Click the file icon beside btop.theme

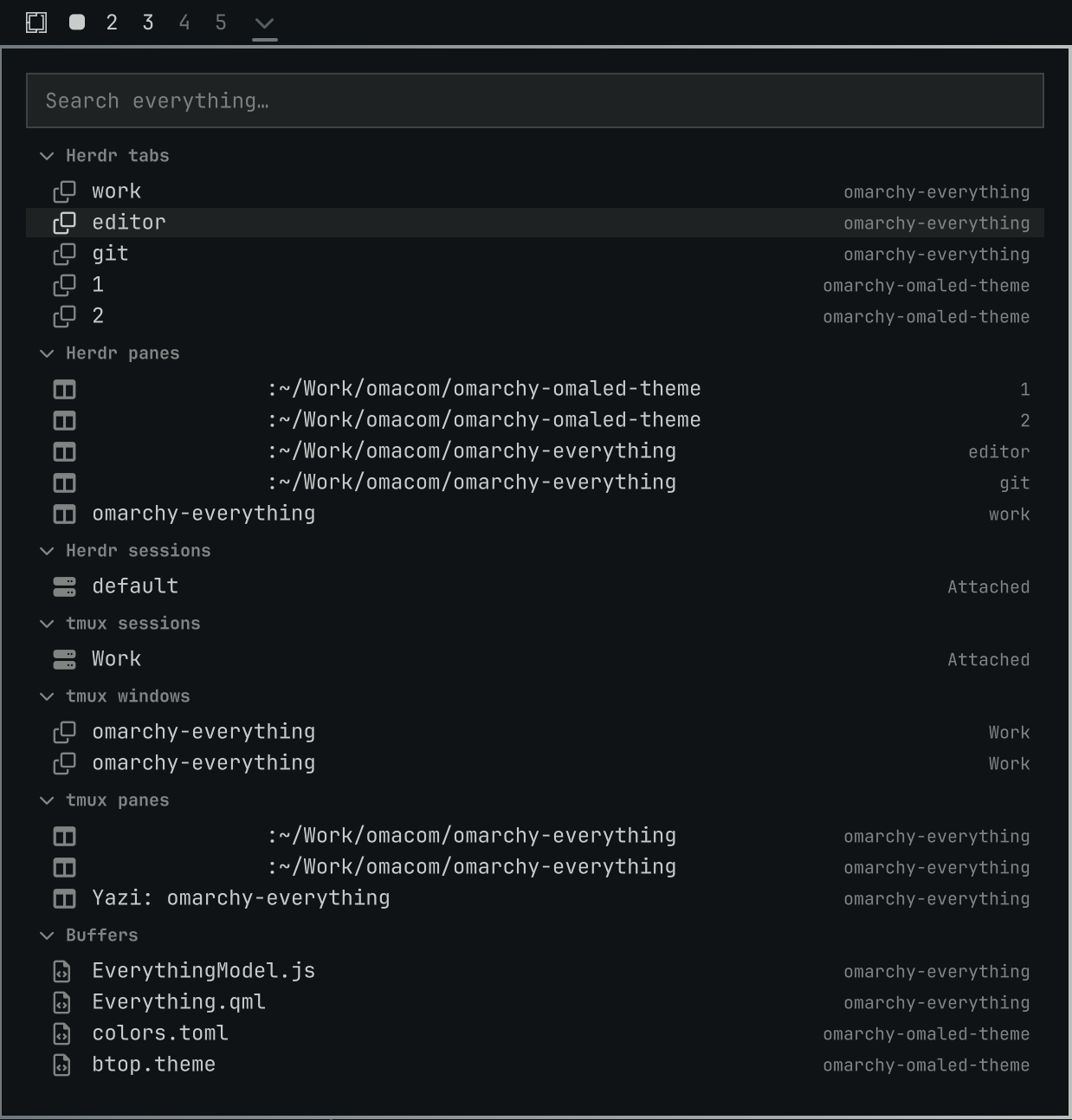click(x=62, y=1065)
